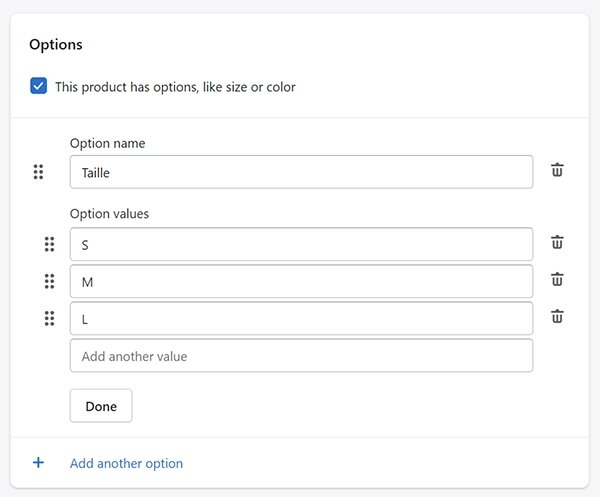Screen dimensions: 600x497
Task: Remove the M value using trash icon
Action: click(557, 279)
